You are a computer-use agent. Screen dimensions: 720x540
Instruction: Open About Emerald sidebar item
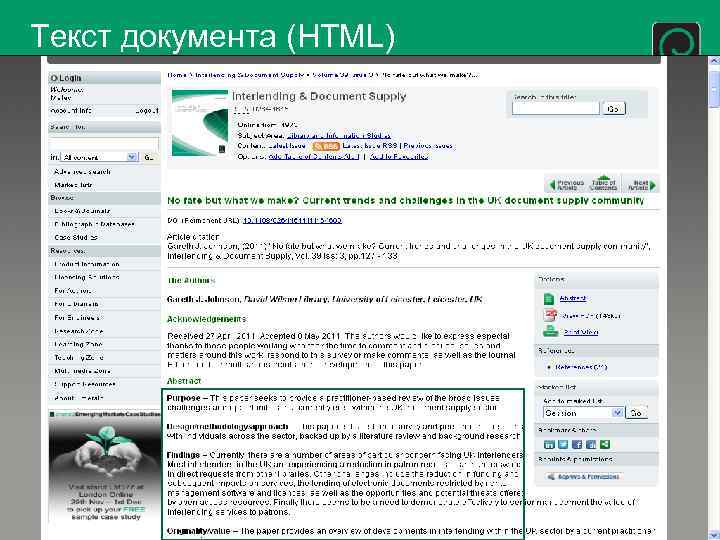[79, 398]
